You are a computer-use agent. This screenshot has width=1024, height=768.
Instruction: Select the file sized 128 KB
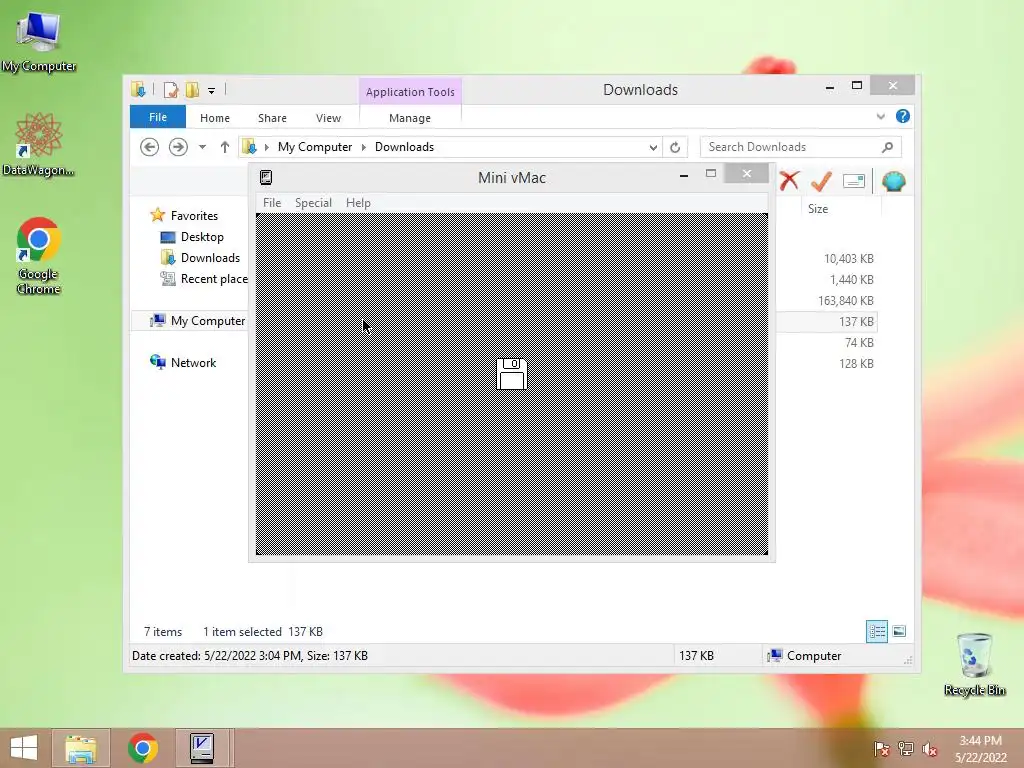856,363
